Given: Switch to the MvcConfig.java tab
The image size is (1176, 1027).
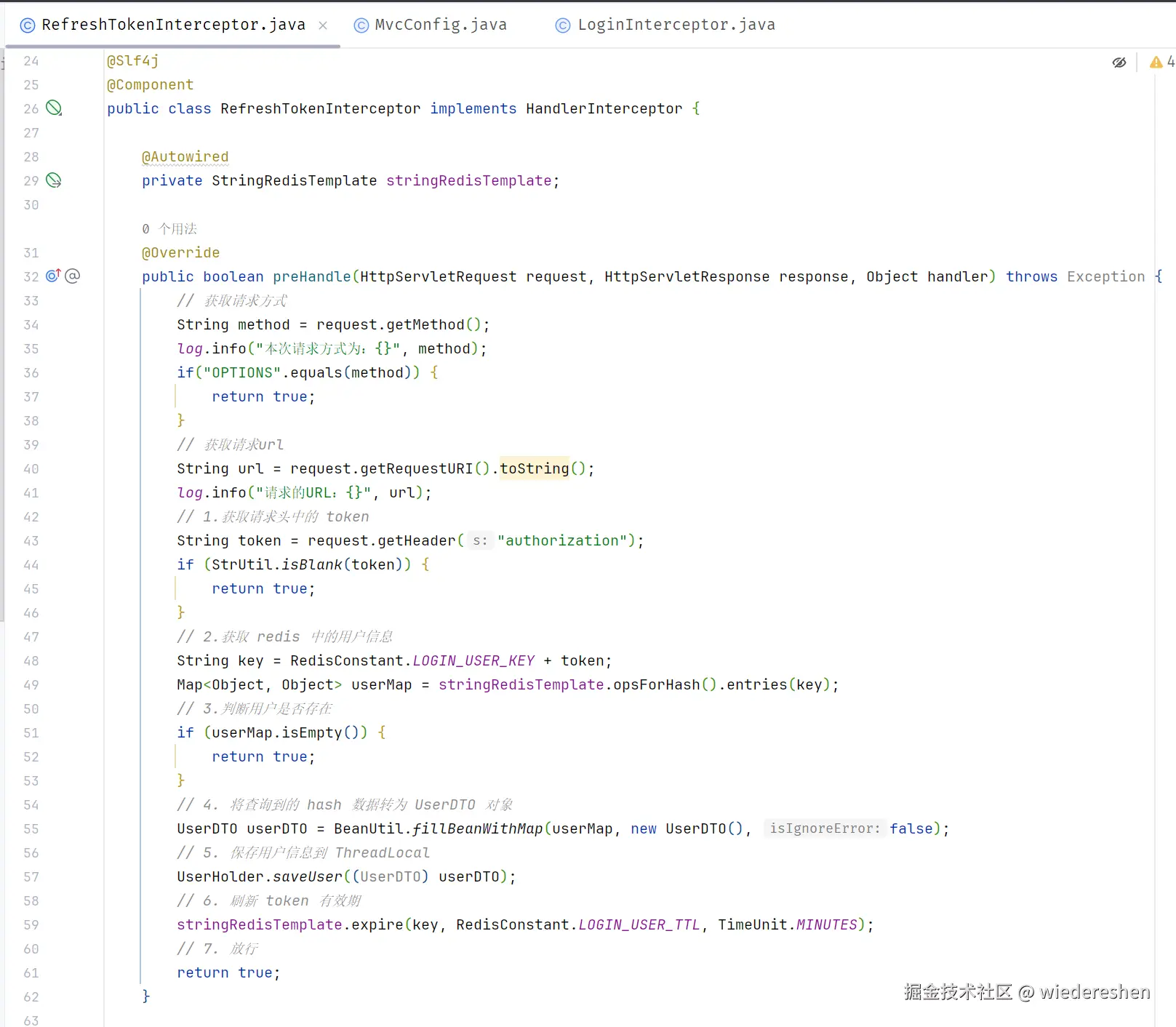Looking at the screenshot, I should [431, 25].
